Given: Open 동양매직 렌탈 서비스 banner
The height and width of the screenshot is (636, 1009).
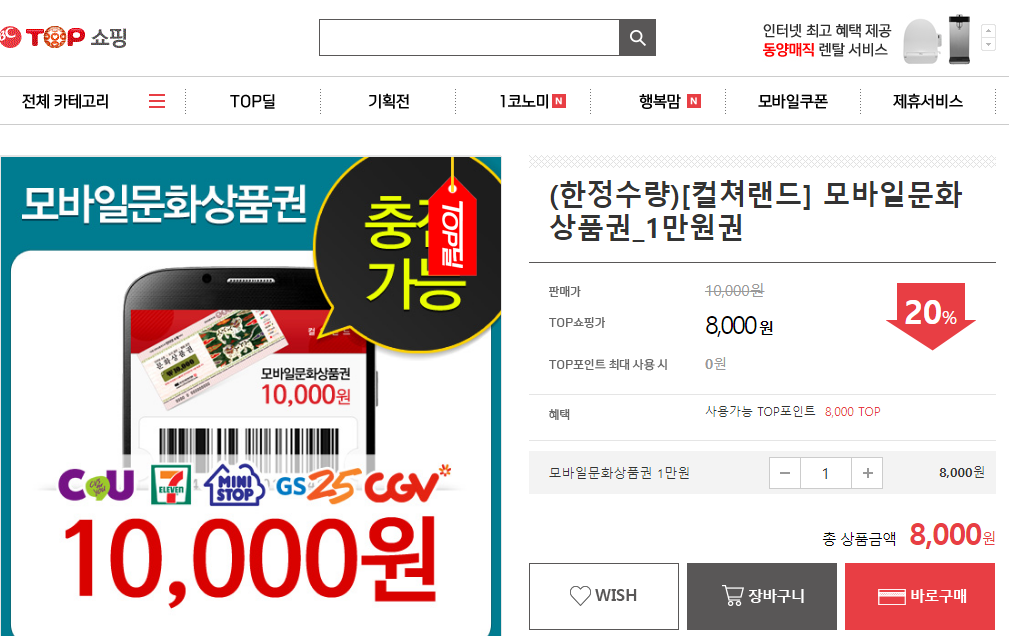Looking at the screenshot, I should (x=867, y=40).
